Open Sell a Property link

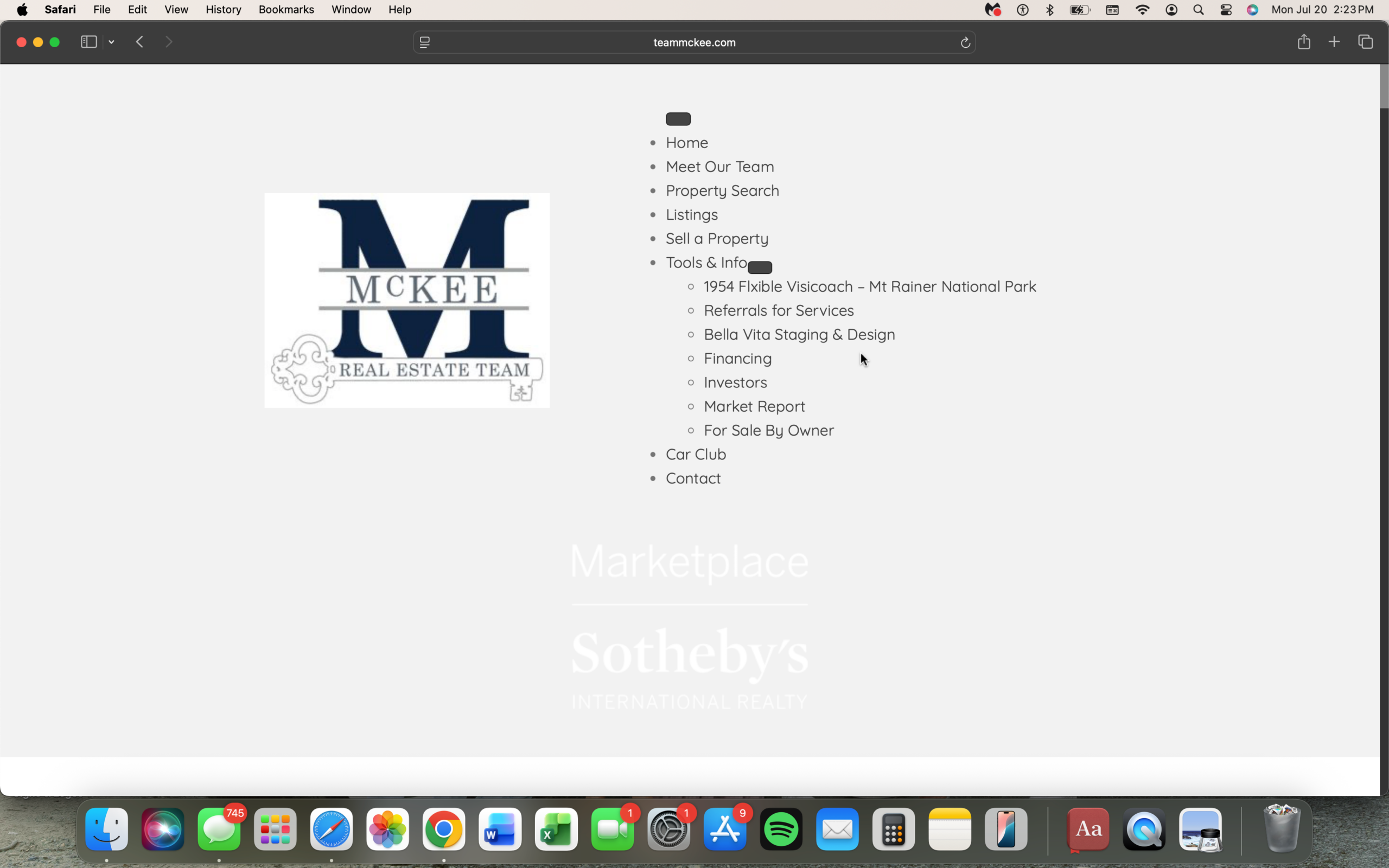pyautogui.click(x=717, y=239)
